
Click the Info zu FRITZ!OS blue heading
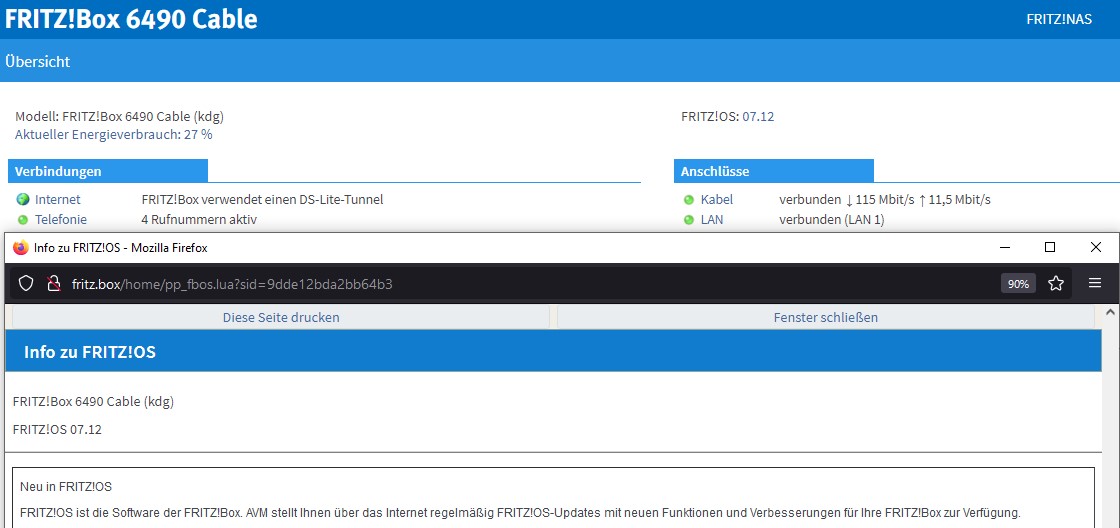tap(90, 352)
